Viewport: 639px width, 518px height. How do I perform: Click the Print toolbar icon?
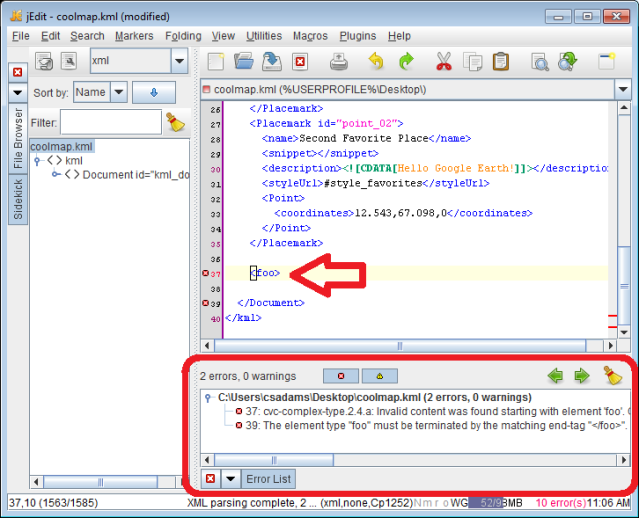[x=339, y=62]
